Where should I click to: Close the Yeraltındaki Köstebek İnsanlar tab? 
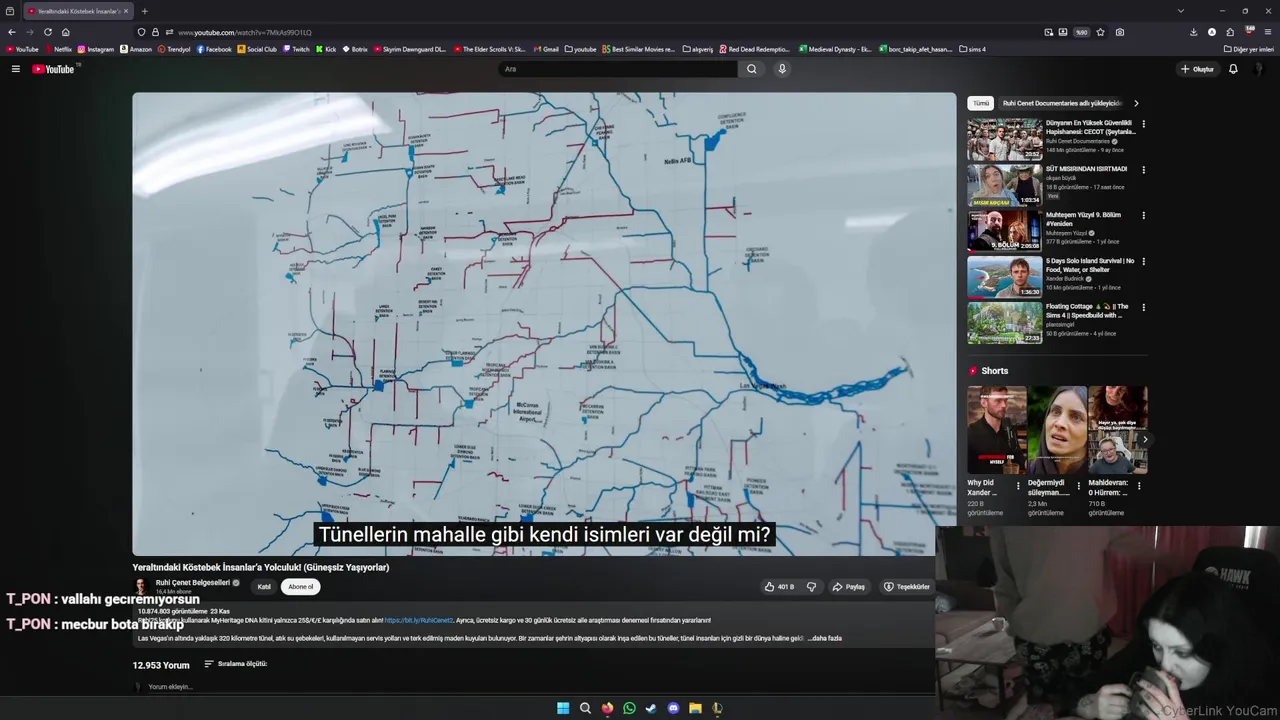126,11
